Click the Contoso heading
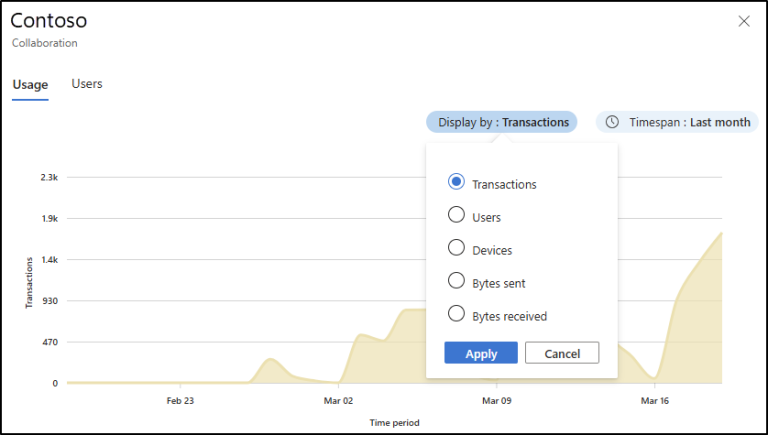This screenshot has height=435, width=768. tap(48, 21)
